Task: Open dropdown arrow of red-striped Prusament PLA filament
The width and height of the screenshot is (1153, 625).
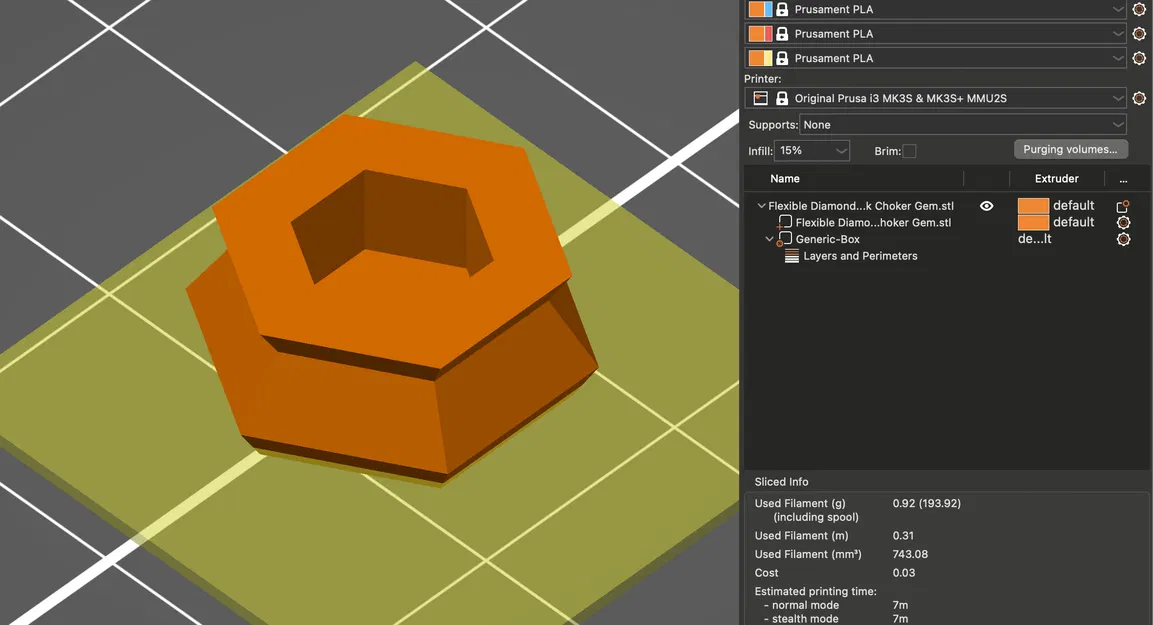Action: (x=1118, y=34)
